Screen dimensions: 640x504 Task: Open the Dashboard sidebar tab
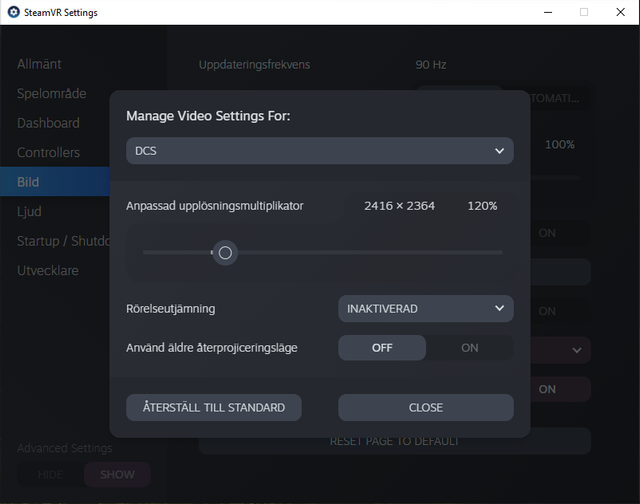(55, 123)
